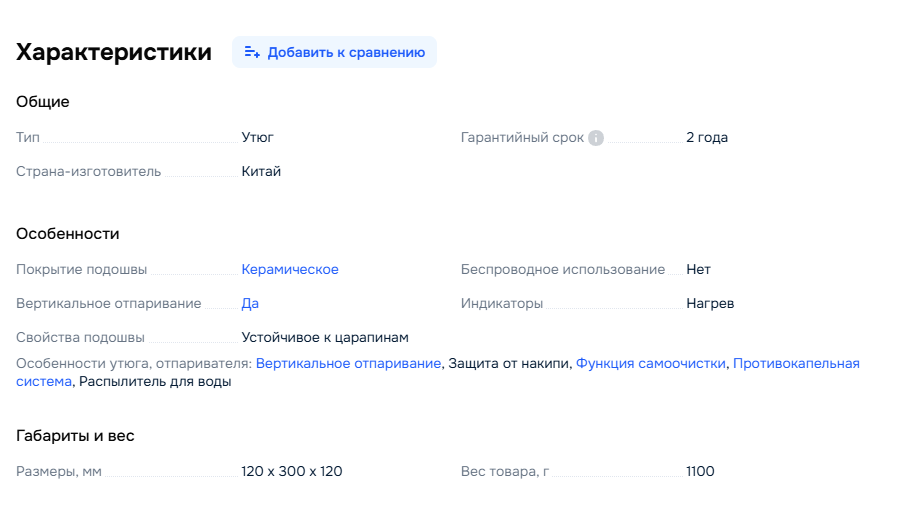
Task: Open warranty info icon next to 'Гарантийный срок'
Action: [x=596, y=138]
